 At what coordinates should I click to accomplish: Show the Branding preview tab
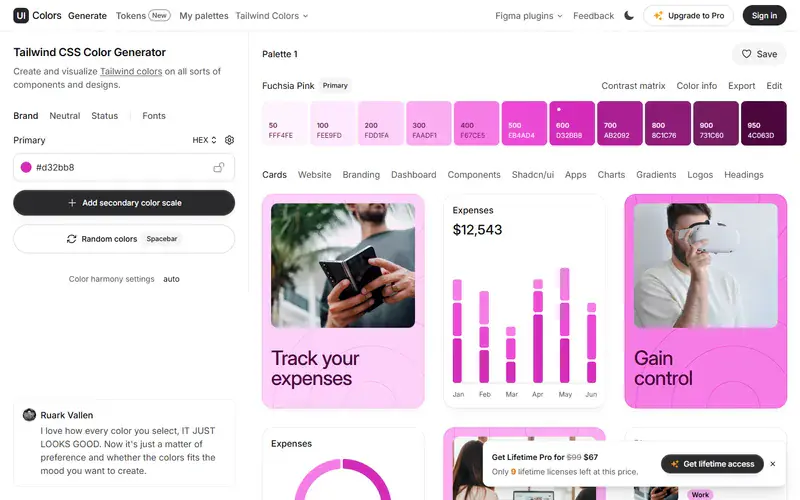361,174
